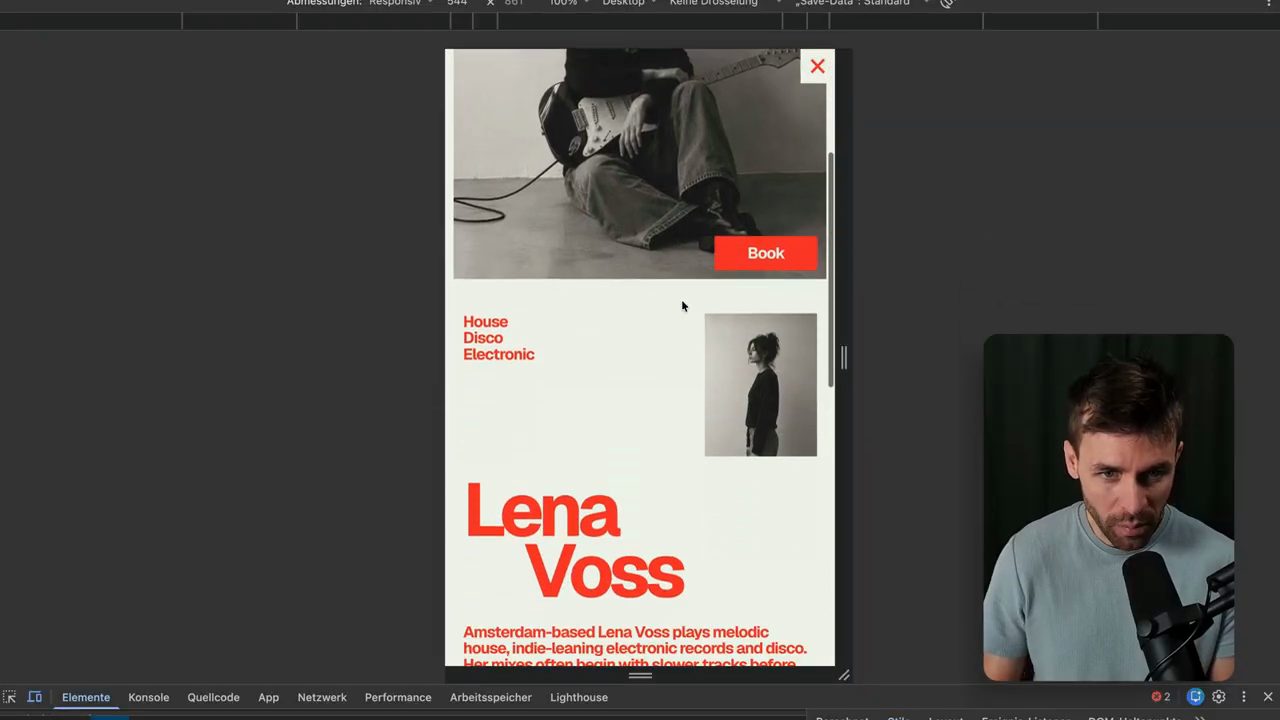Switch to the App tab

(268, 697)
